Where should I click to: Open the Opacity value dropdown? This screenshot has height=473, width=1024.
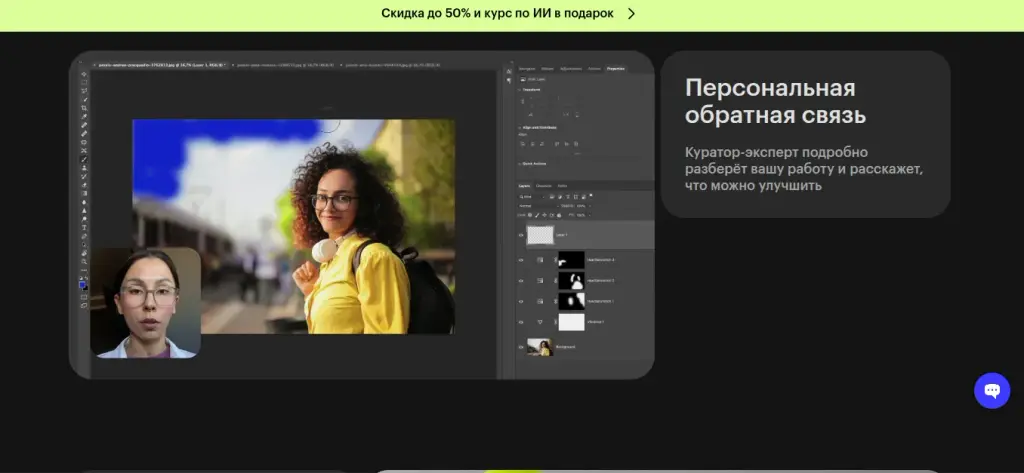pos(590,206)
